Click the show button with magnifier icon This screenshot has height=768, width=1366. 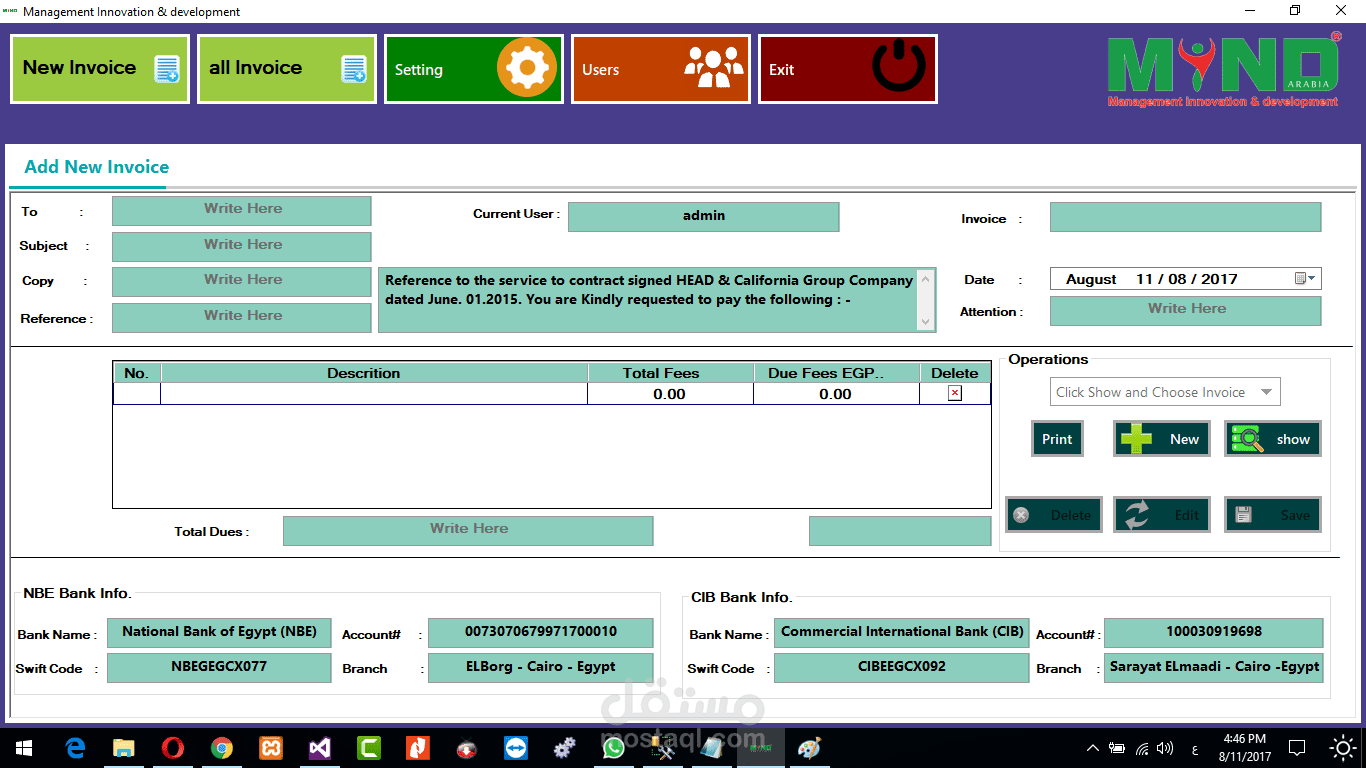pos(1273,439)
